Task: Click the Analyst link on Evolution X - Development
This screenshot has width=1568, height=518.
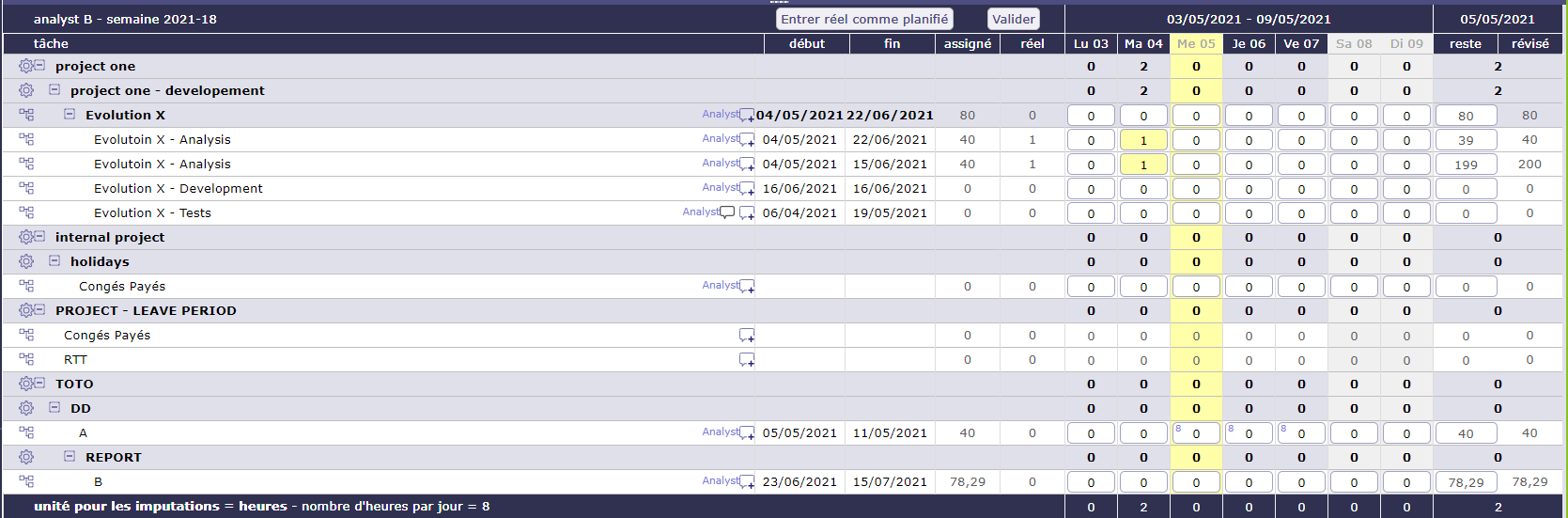Action: tap(720, 188)
